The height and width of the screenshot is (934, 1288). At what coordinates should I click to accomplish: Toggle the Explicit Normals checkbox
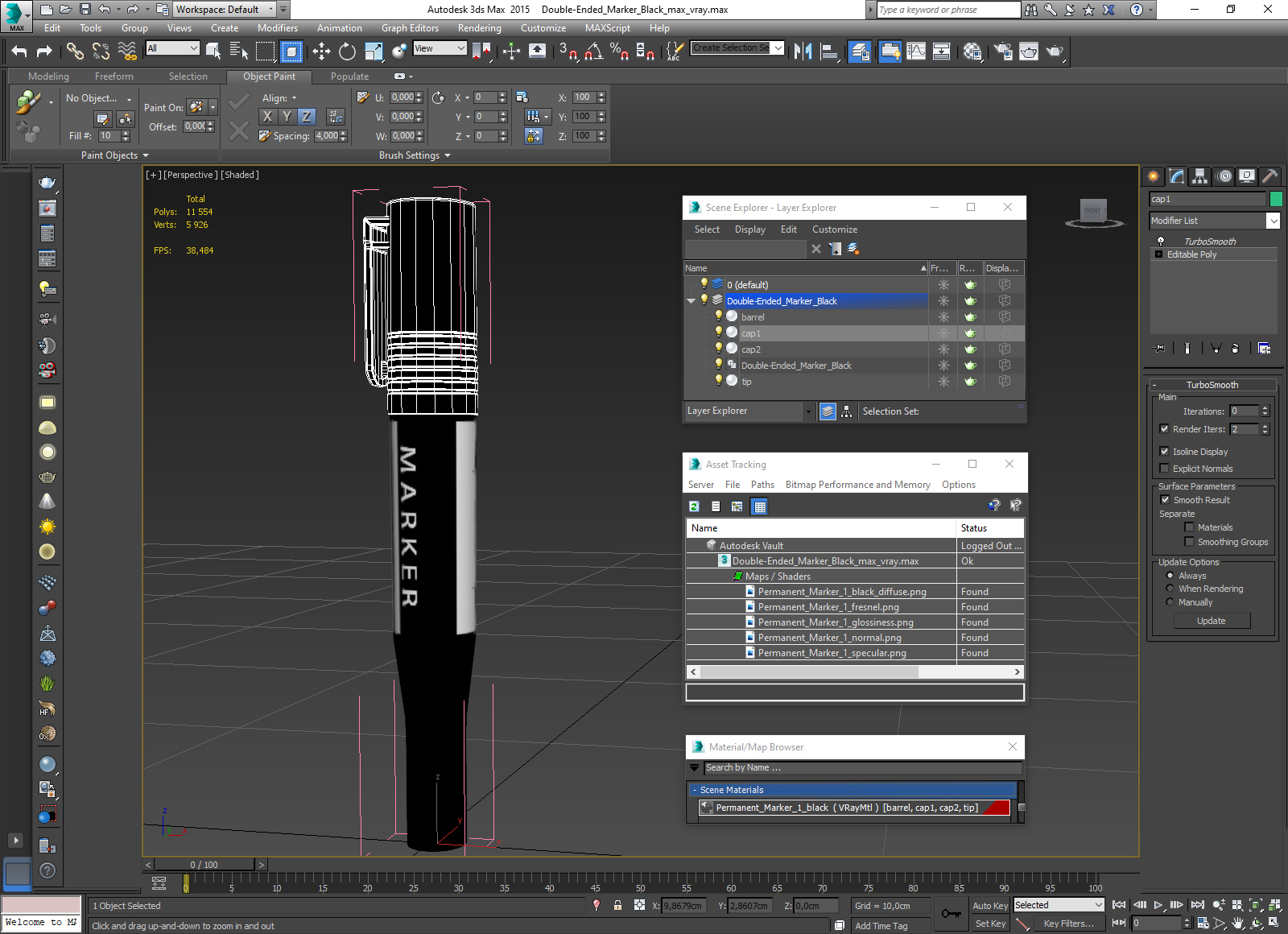1164,468
